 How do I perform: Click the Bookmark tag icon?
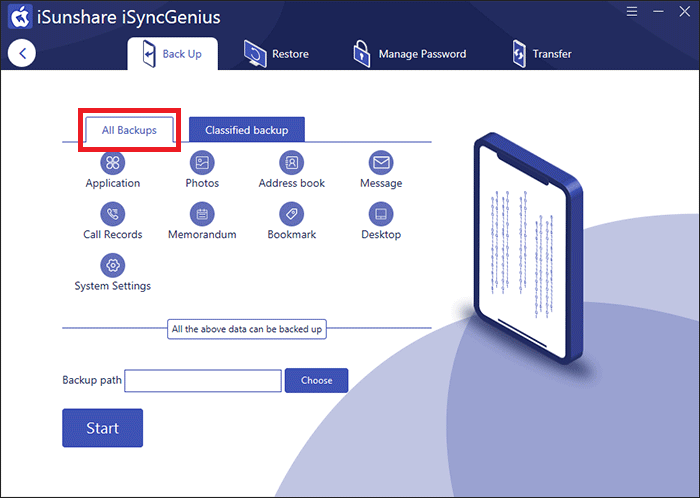(292, 214)
